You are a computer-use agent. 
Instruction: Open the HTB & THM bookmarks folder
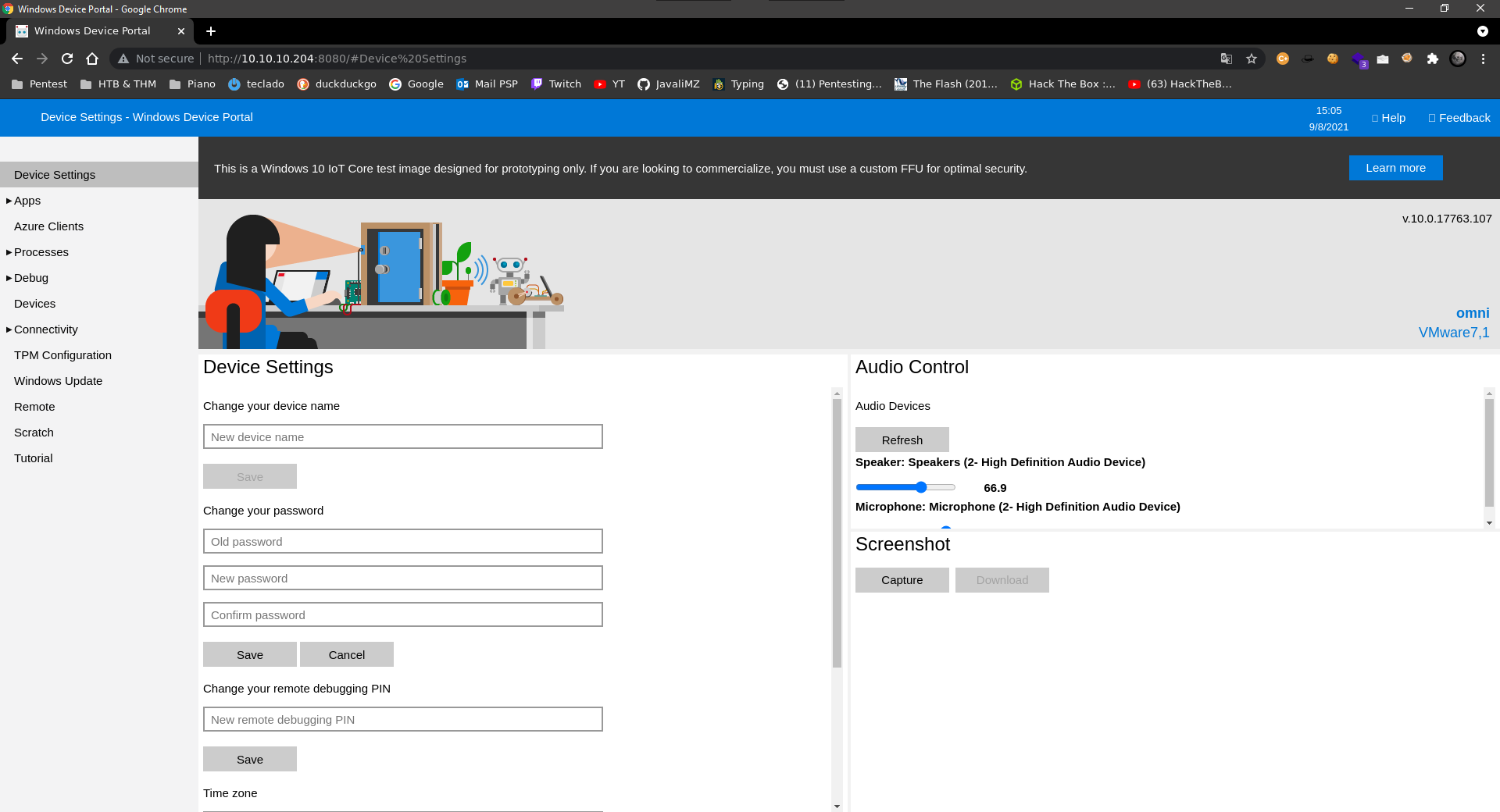(118, 84)
